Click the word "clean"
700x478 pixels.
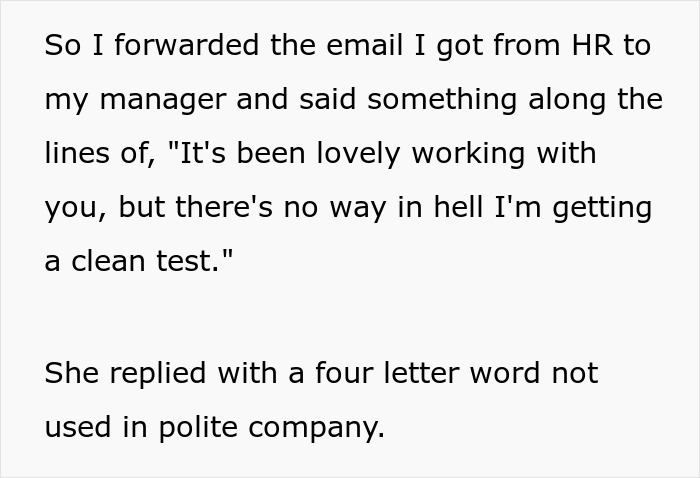pyautogui.click(x=112, y=262)
